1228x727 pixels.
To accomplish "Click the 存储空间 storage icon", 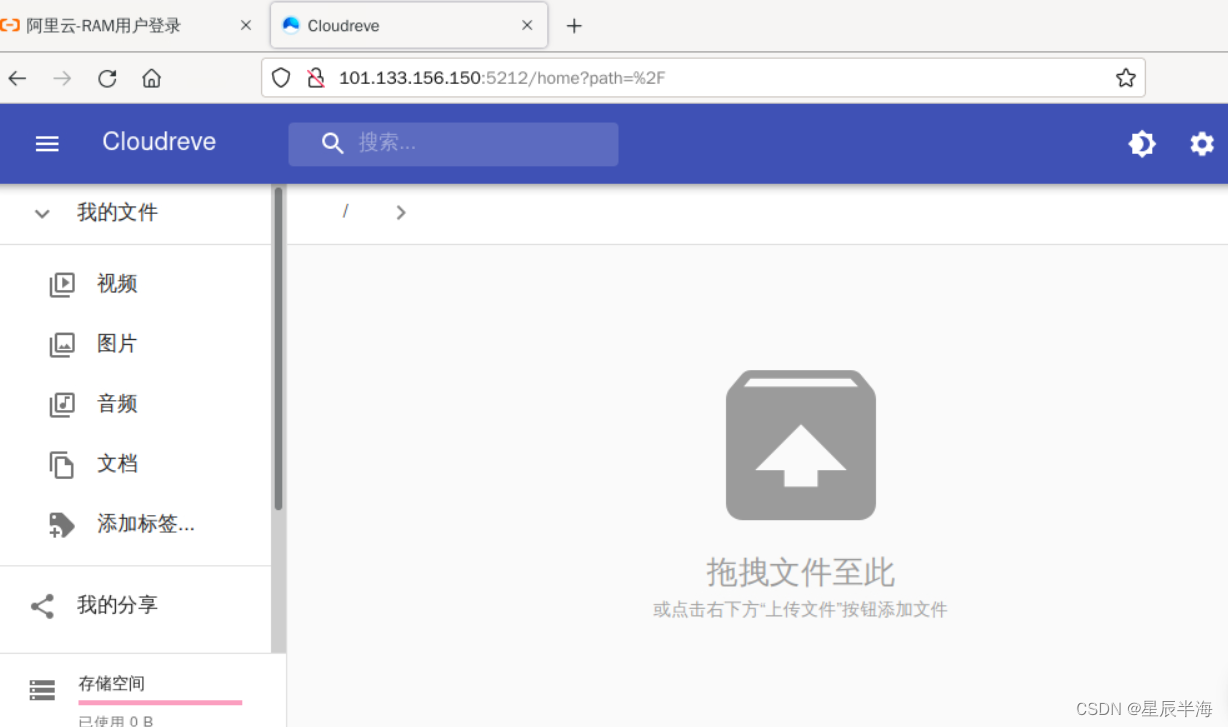I will click(x=42, y=690).
